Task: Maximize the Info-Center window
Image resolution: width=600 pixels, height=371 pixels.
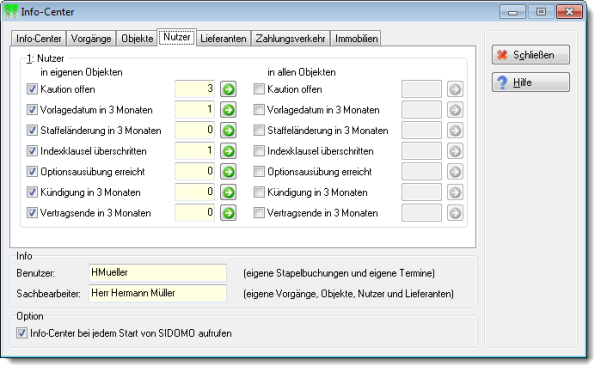Action: tap(541, 12)
